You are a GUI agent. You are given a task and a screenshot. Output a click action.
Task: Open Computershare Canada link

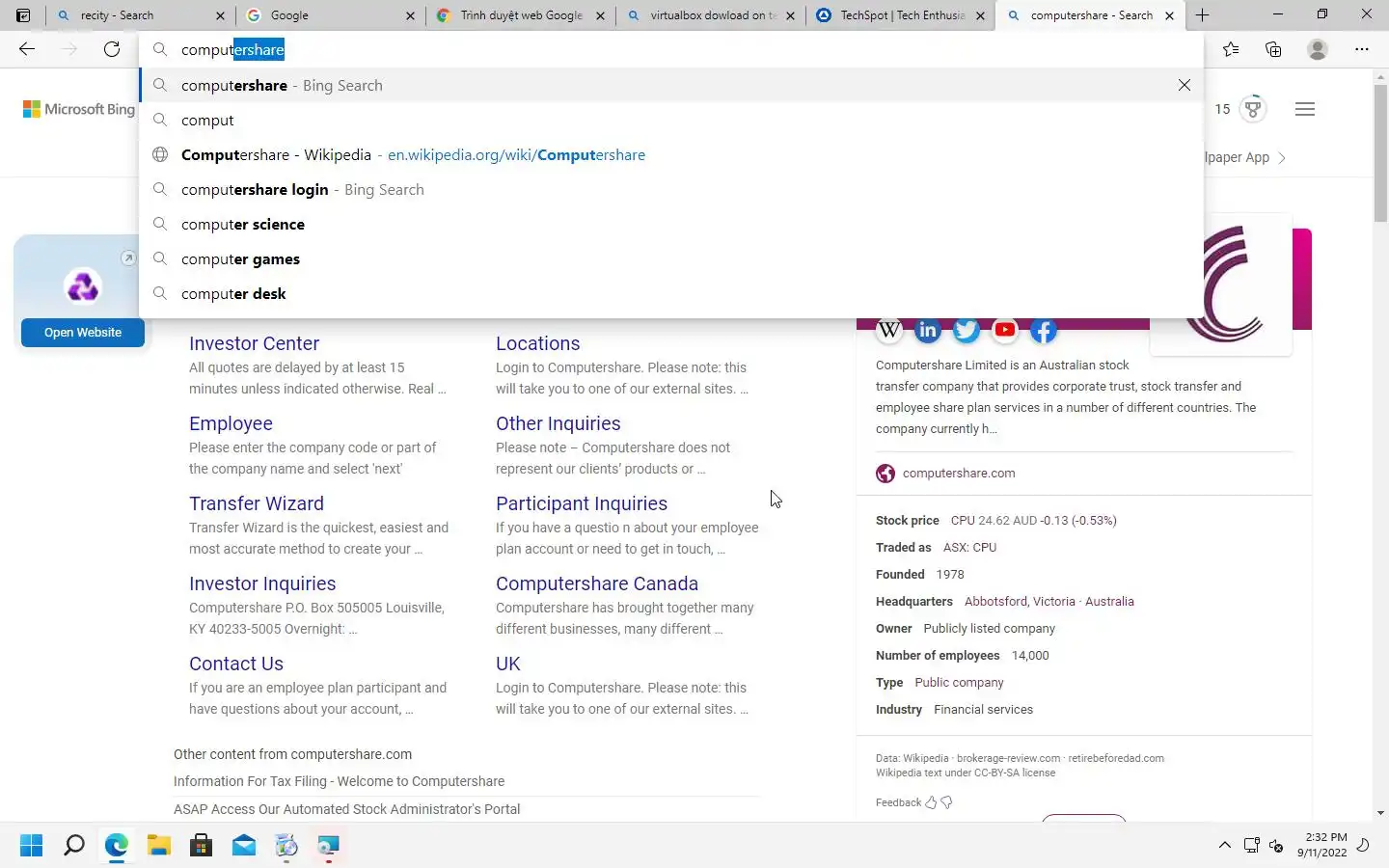(x=596, y=583)
